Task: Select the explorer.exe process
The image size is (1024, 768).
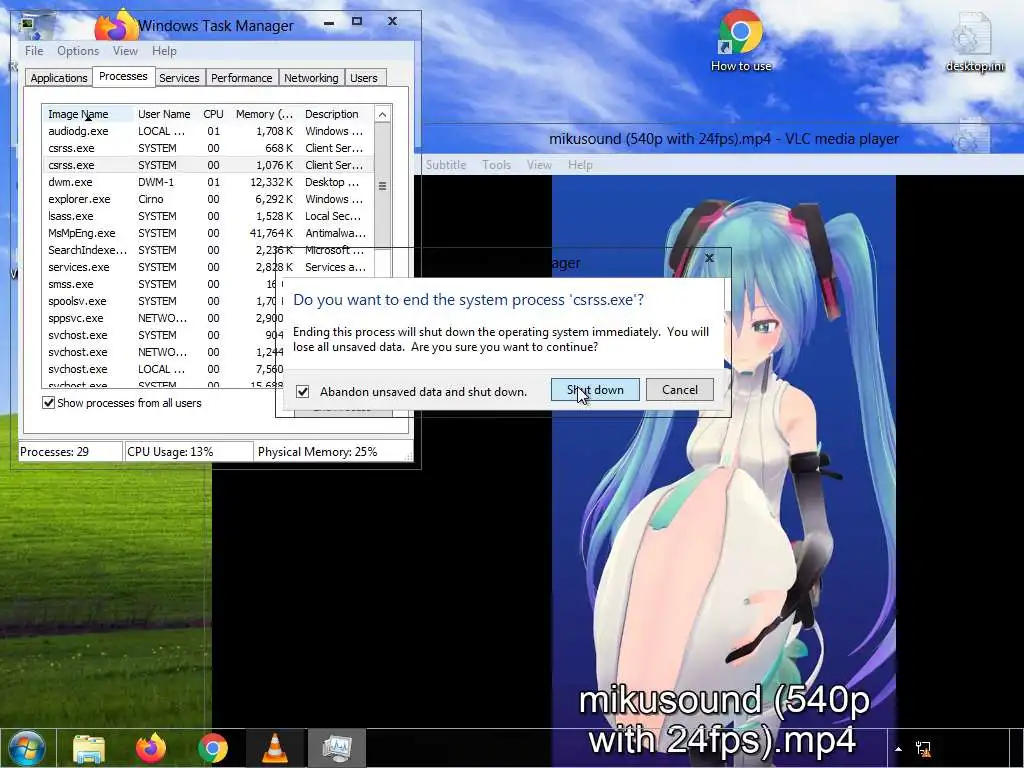Action: pyautogui.click(x=208, y=199)
